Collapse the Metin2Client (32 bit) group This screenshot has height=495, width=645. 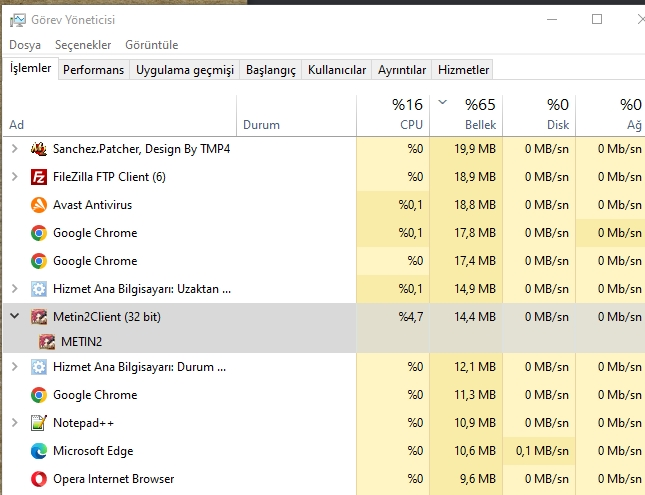(14, 316)
